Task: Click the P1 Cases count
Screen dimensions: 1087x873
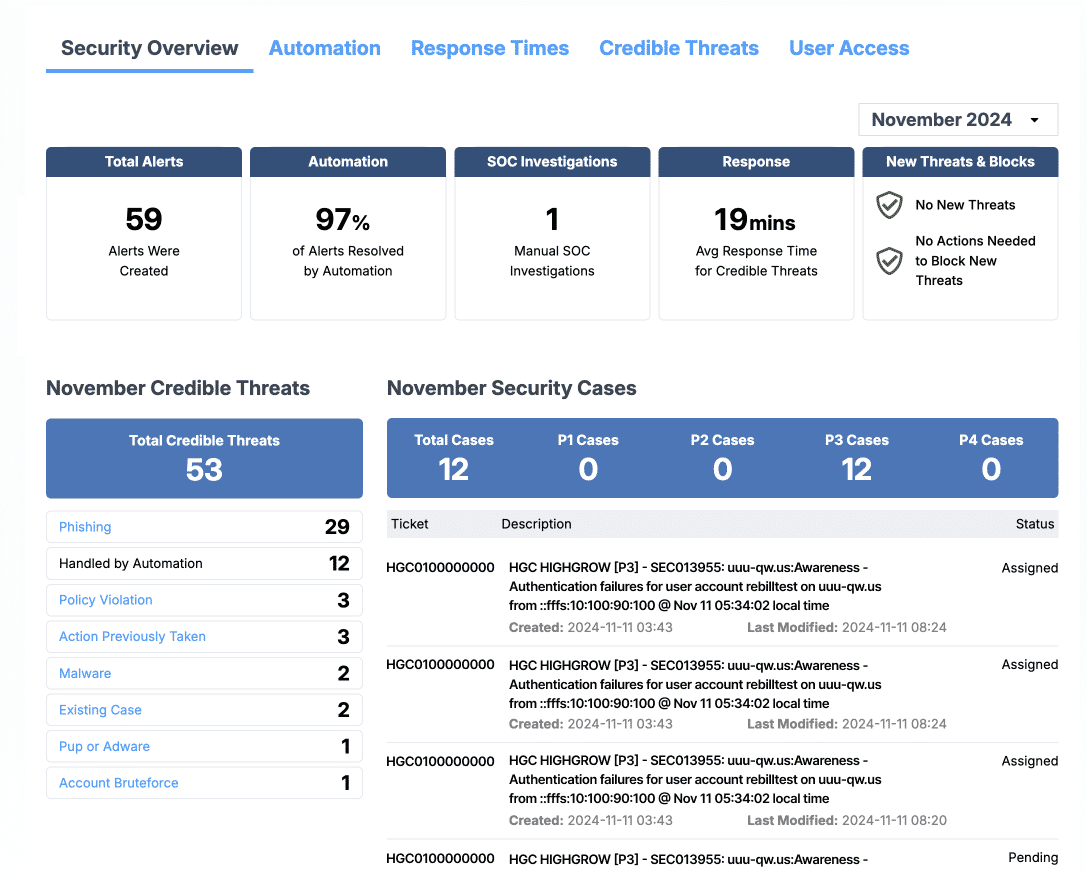Action: (x=588, y=469)
